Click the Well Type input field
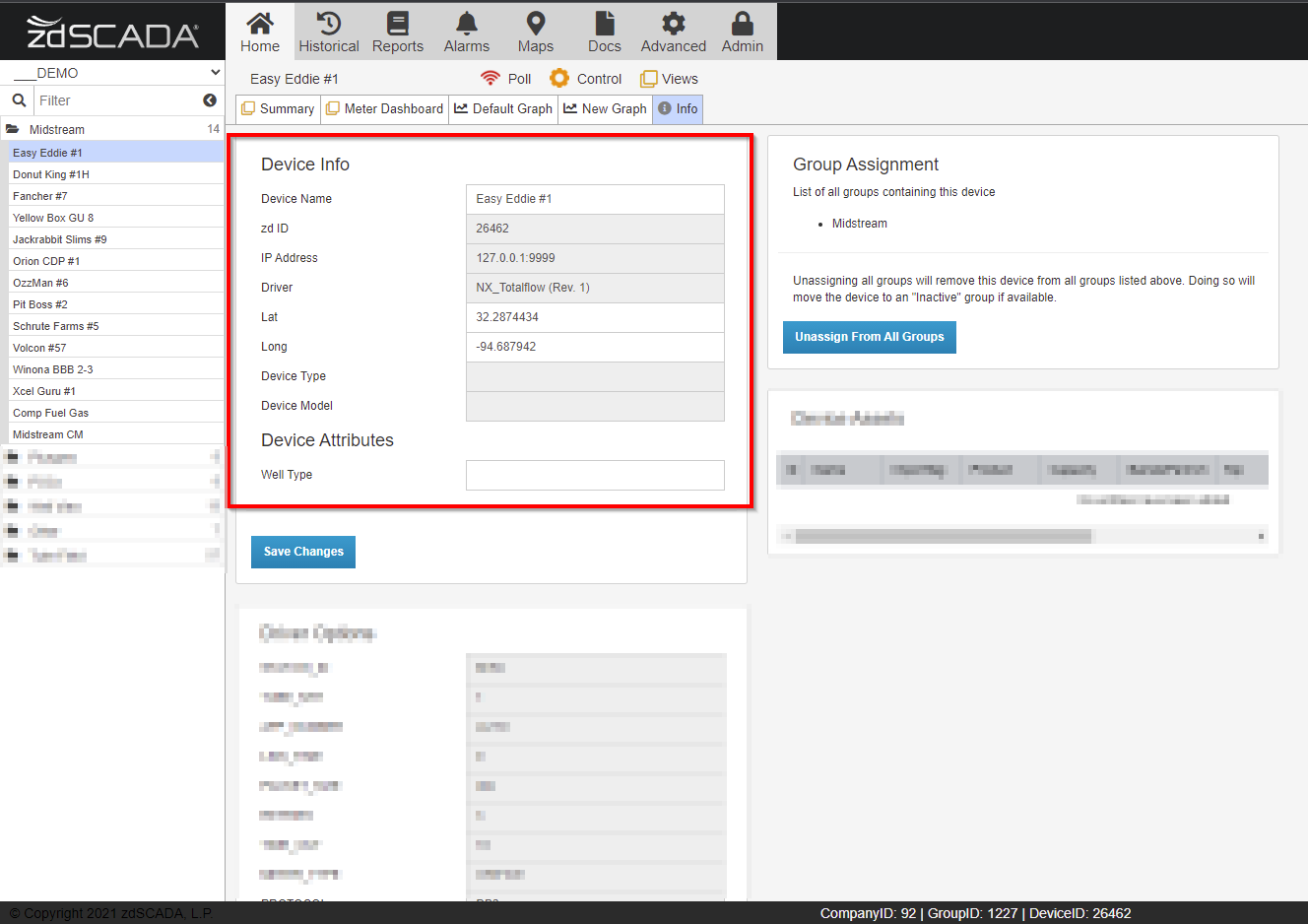1308x924 pixels. pyautogui.click(x=595, y=474)
